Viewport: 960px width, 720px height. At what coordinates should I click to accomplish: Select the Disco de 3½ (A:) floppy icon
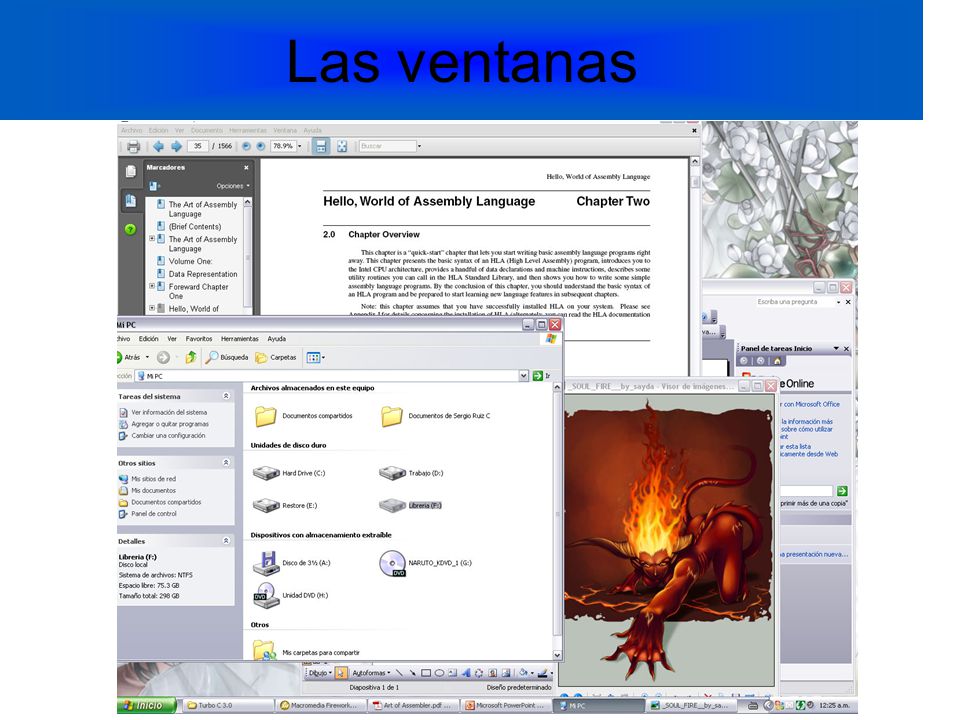coord(266,563)
